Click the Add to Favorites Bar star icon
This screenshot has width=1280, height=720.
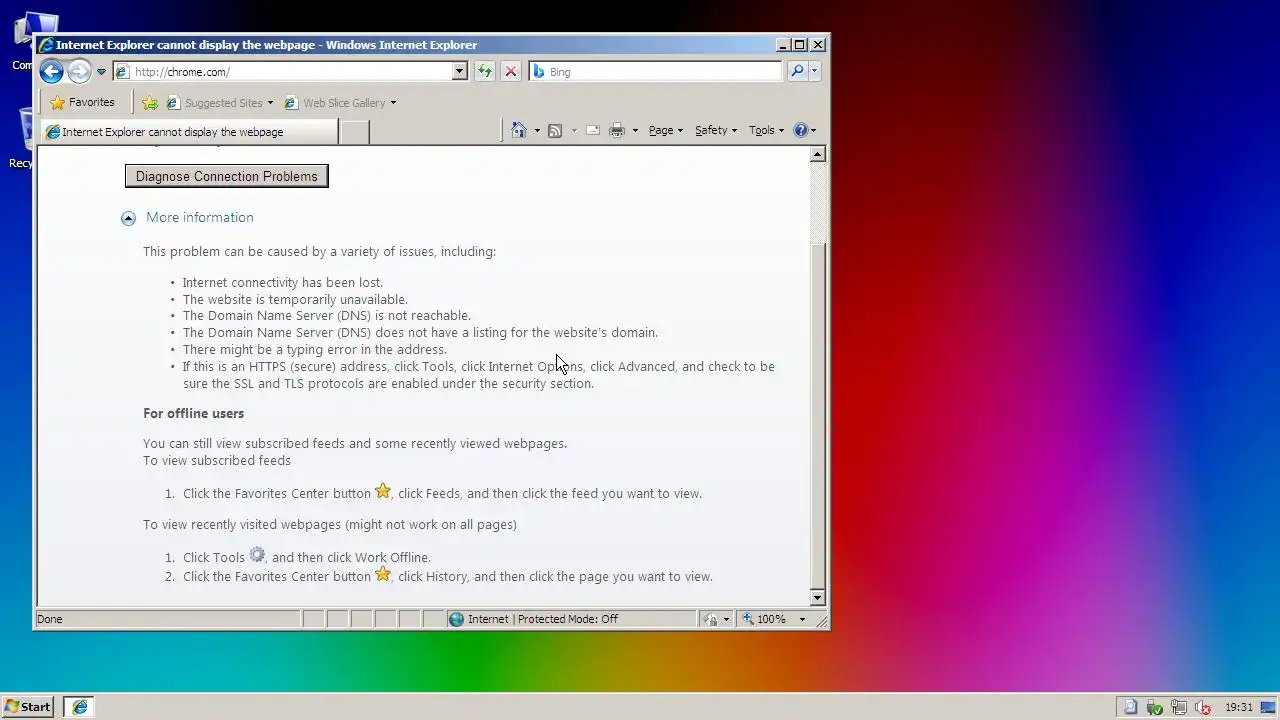pos(149,103)
